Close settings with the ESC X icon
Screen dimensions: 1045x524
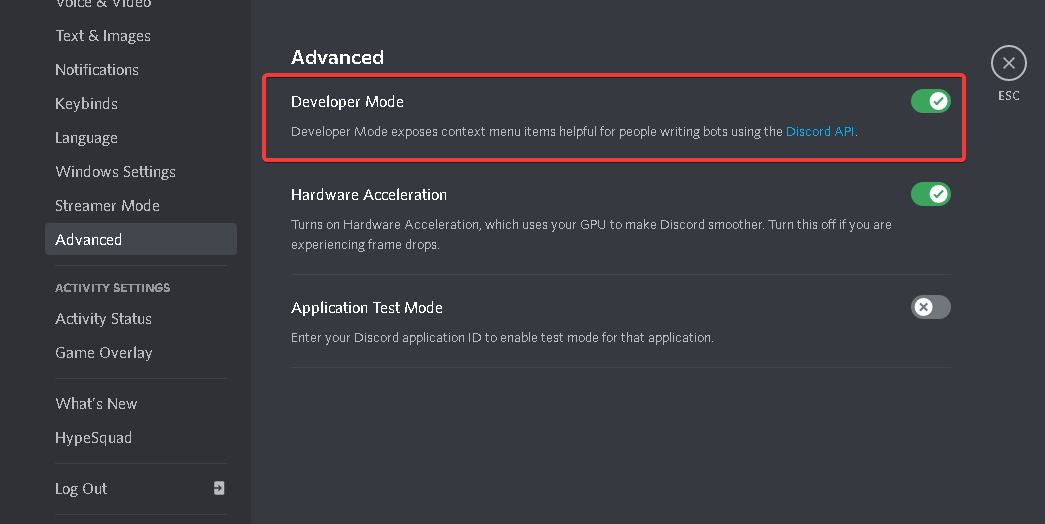(1008, 63)
